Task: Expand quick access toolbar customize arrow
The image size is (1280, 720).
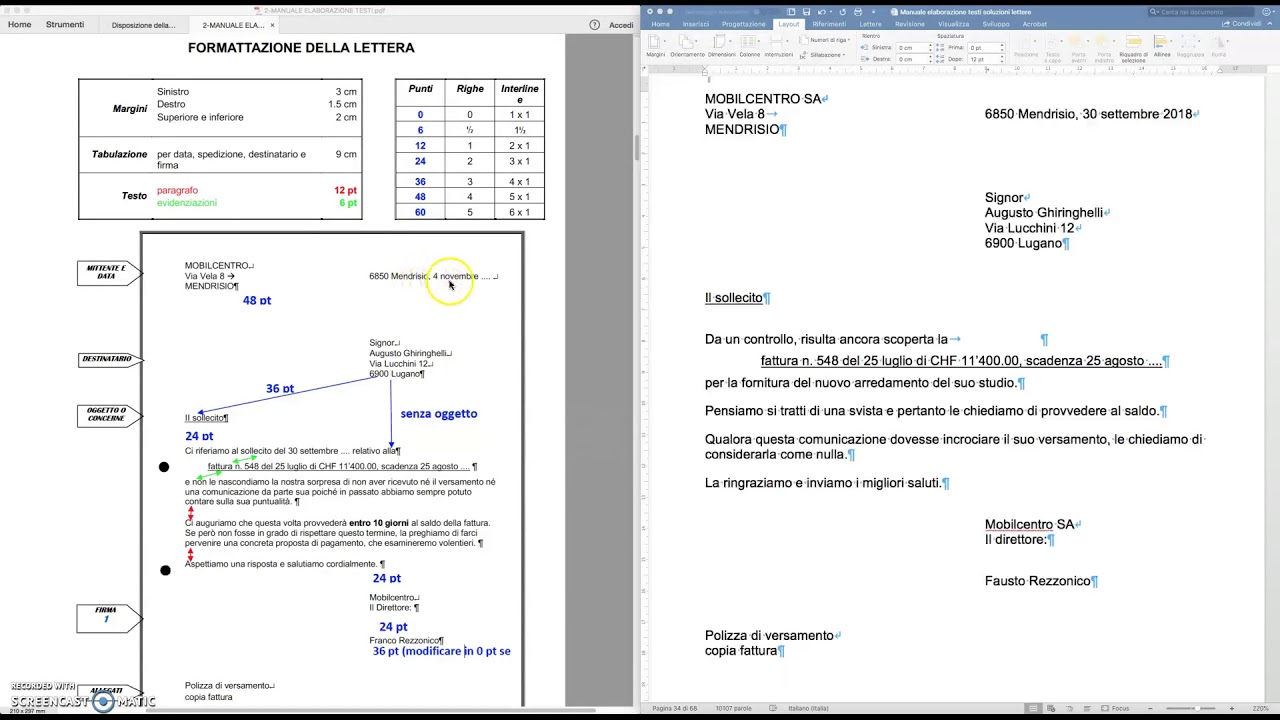Action: pos(873,12)
